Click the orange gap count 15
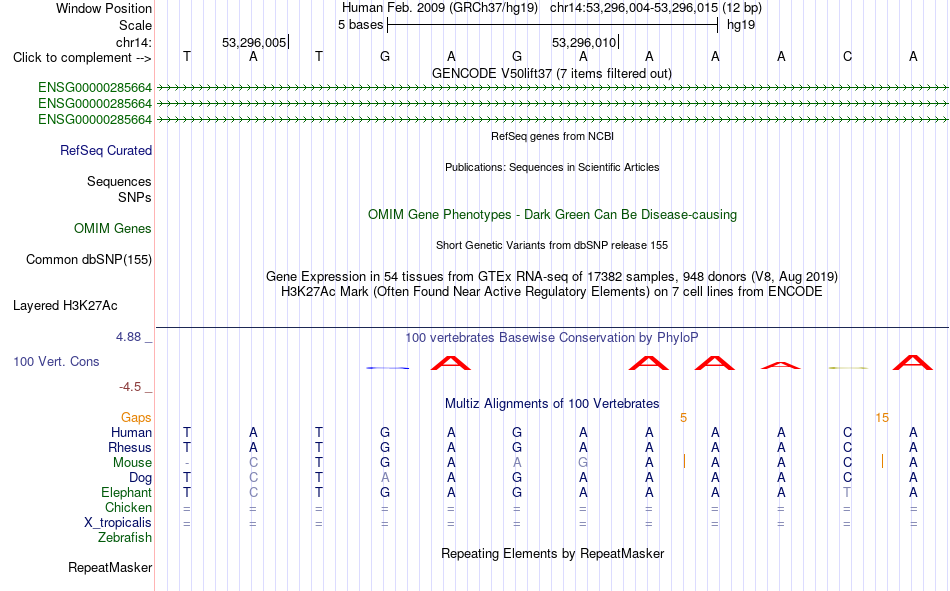This screenshot has height=591, width=950. (x=882, y=418)
